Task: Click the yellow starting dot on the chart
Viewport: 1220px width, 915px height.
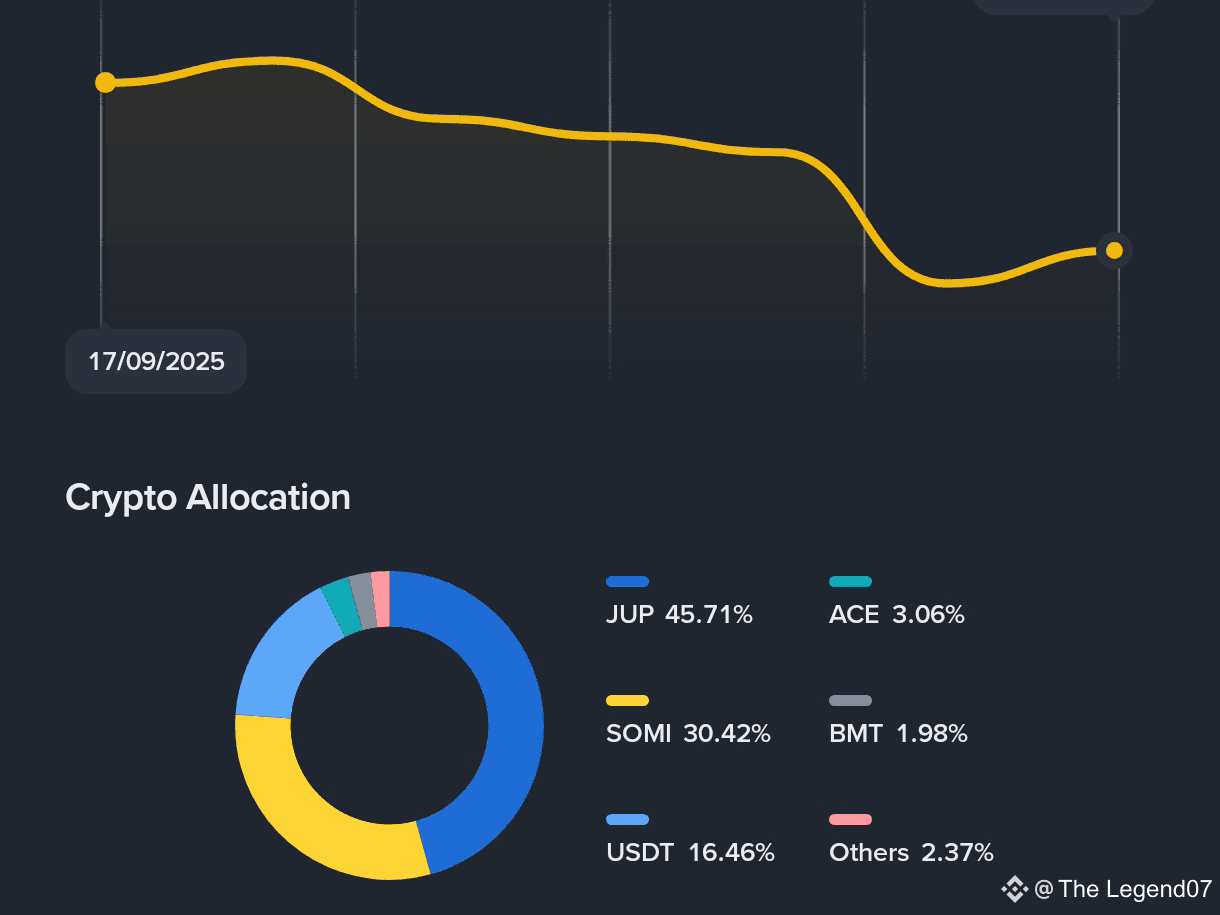Action: click(105, 82)
